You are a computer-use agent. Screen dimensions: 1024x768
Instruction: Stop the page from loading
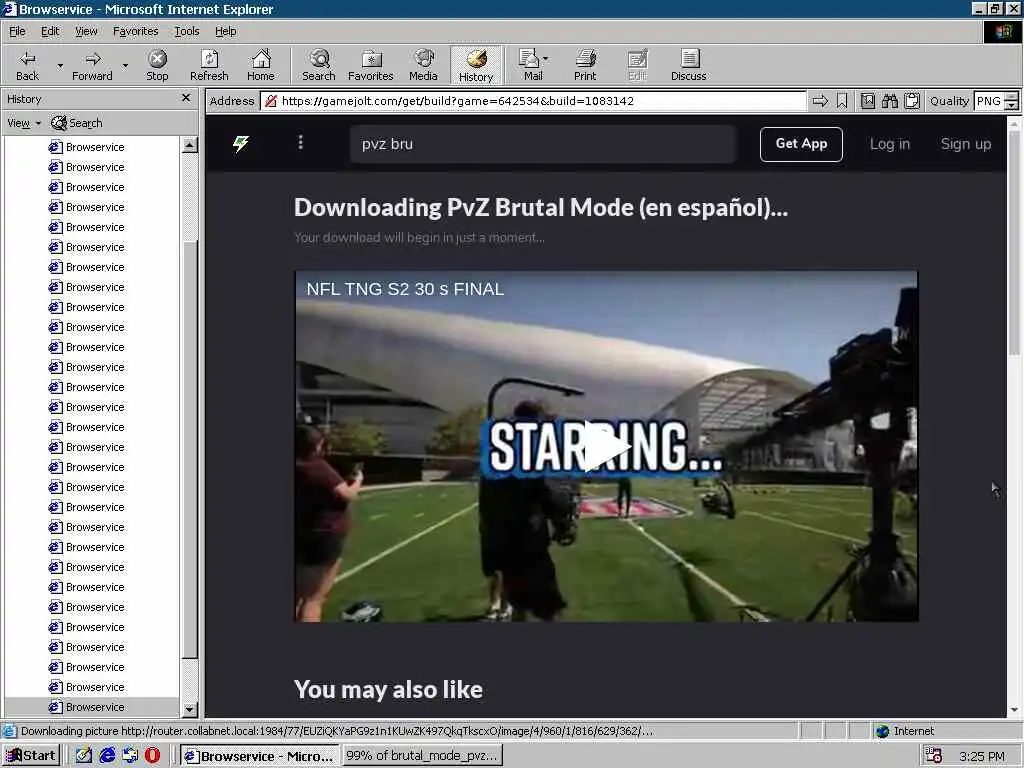(157, 65)
